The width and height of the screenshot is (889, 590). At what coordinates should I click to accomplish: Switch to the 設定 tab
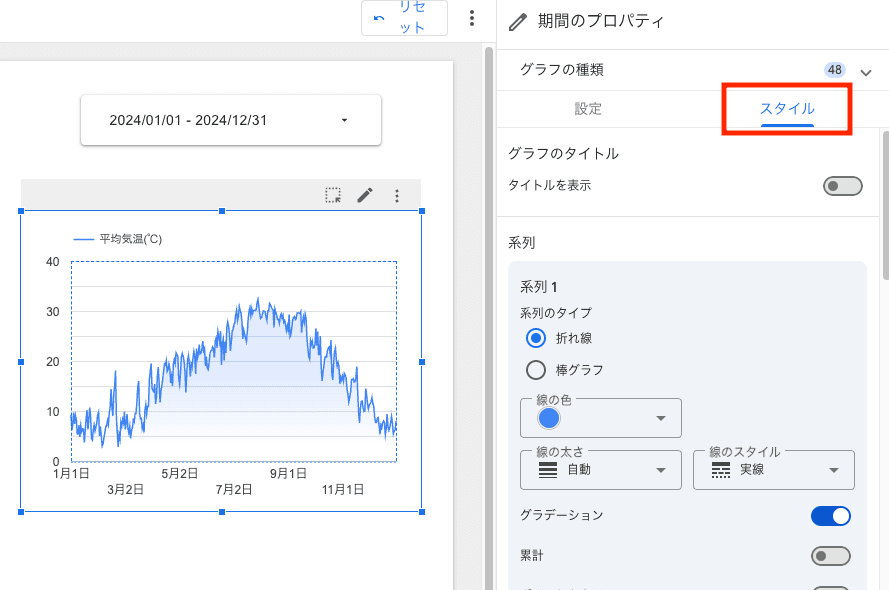[x=588, y=109]
